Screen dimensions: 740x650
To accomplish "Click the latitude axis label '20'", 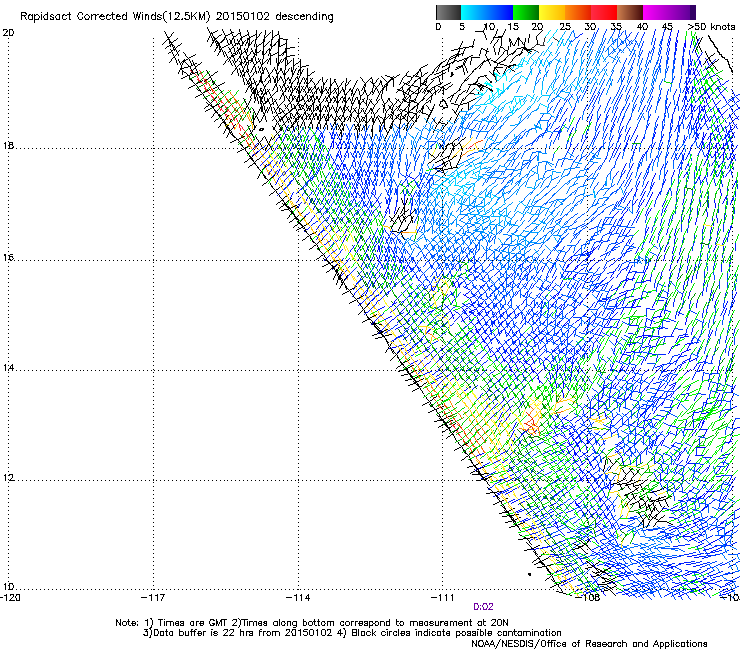I will pyautogui.click(x=9, y=33).
